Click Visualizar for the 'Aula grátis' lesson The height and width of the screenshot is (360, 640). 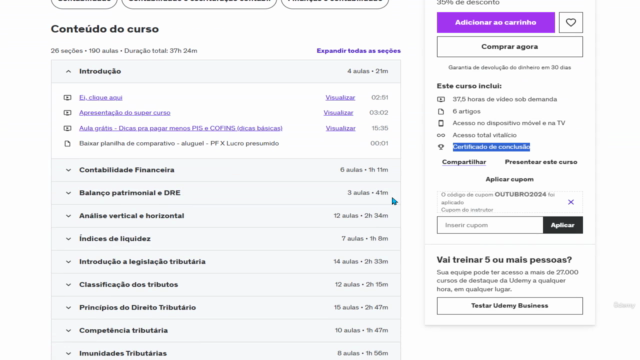click(x=340, y=128)
